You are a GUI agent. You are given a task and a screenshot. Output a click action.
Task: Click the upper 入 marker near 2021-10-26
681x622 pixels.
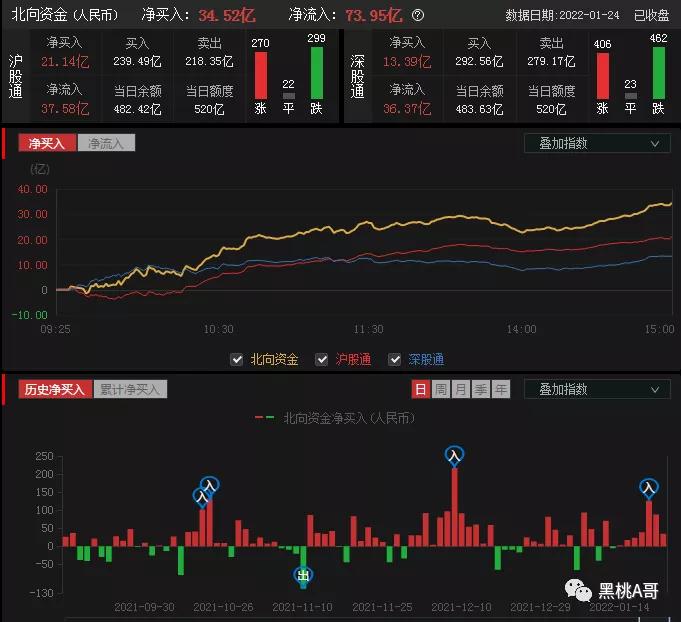pyautogui.click(x=210, y=484)
